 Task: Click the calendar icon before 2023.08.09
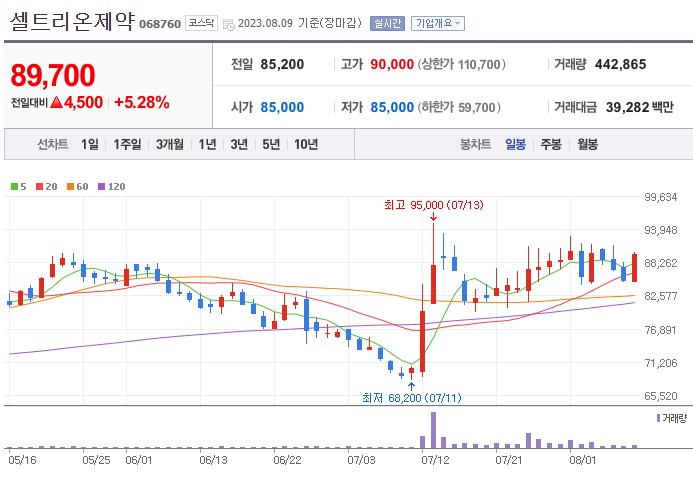tap(229, 25)
